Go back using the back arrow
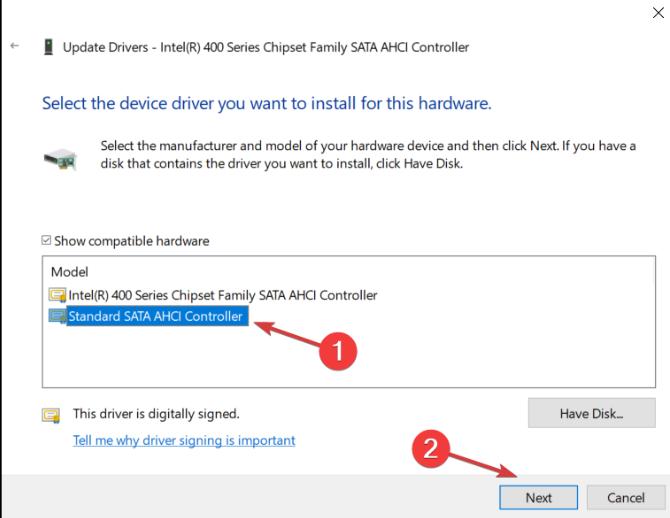Viewport: 670px width, 518px height. pos(15,45)
